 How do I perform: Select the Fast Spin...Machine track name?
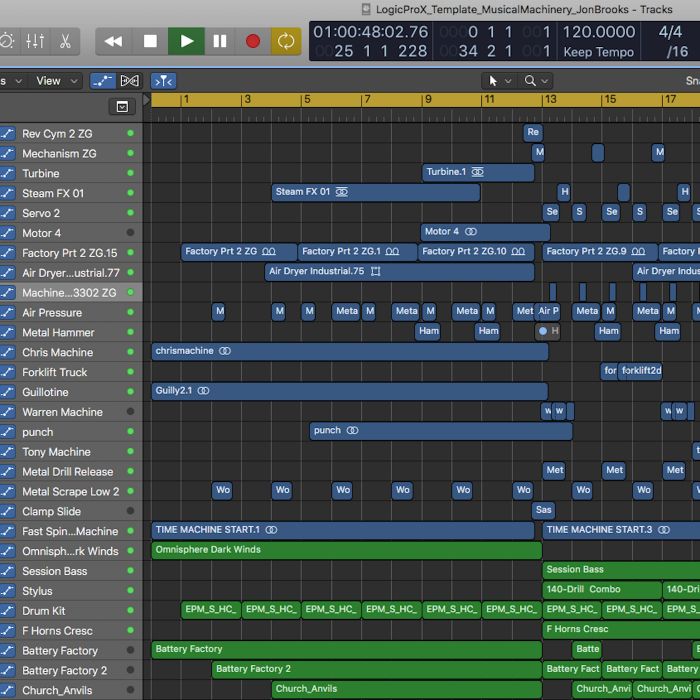pos(70,531)
